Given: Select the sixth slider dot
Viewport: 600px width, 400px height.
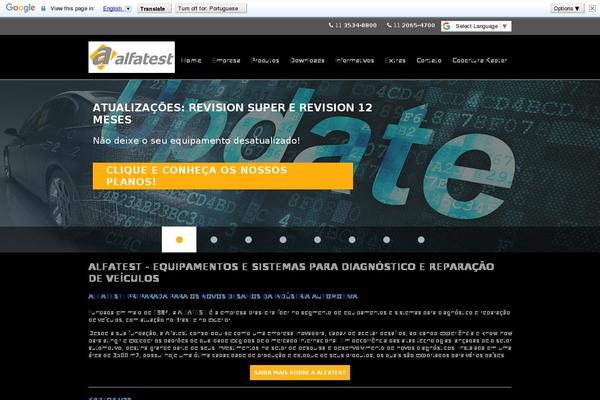Looking at the screenshot, I should (x=352, y=240).
